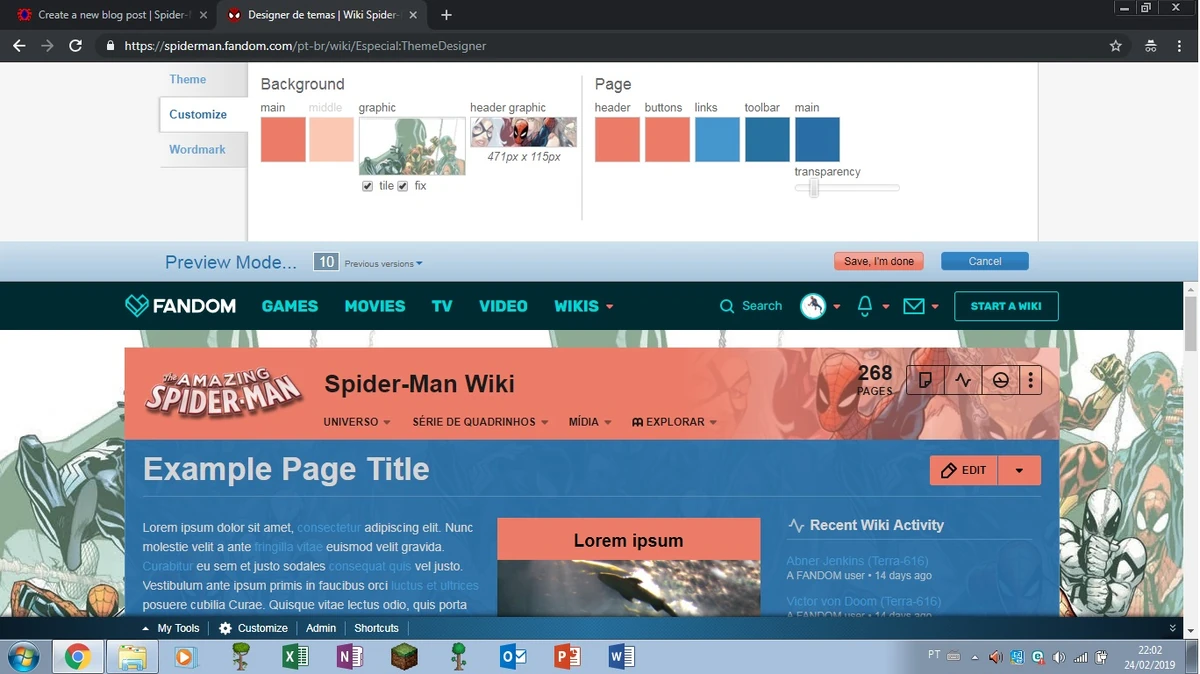This screenshot has height=674, width=1200.
Task: Click the Fandom logo
Action: (x=180, y=306)
